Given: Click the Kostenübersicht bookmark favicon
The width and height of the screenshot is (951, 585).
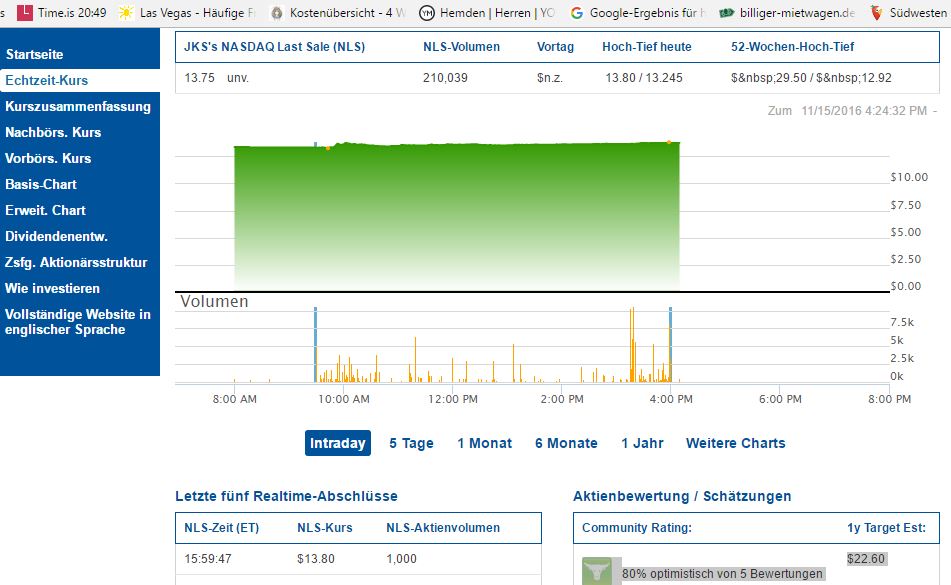Looking at the screenshot, I should pyautogui.click(x=277, y=13).
